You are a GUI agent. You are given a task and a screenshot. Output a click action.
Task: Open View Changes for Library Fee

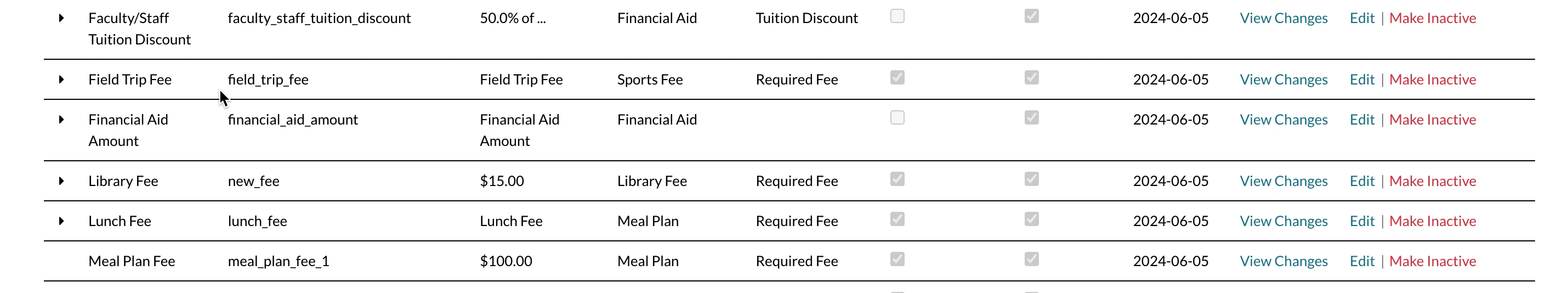[x=1283, y=182]
